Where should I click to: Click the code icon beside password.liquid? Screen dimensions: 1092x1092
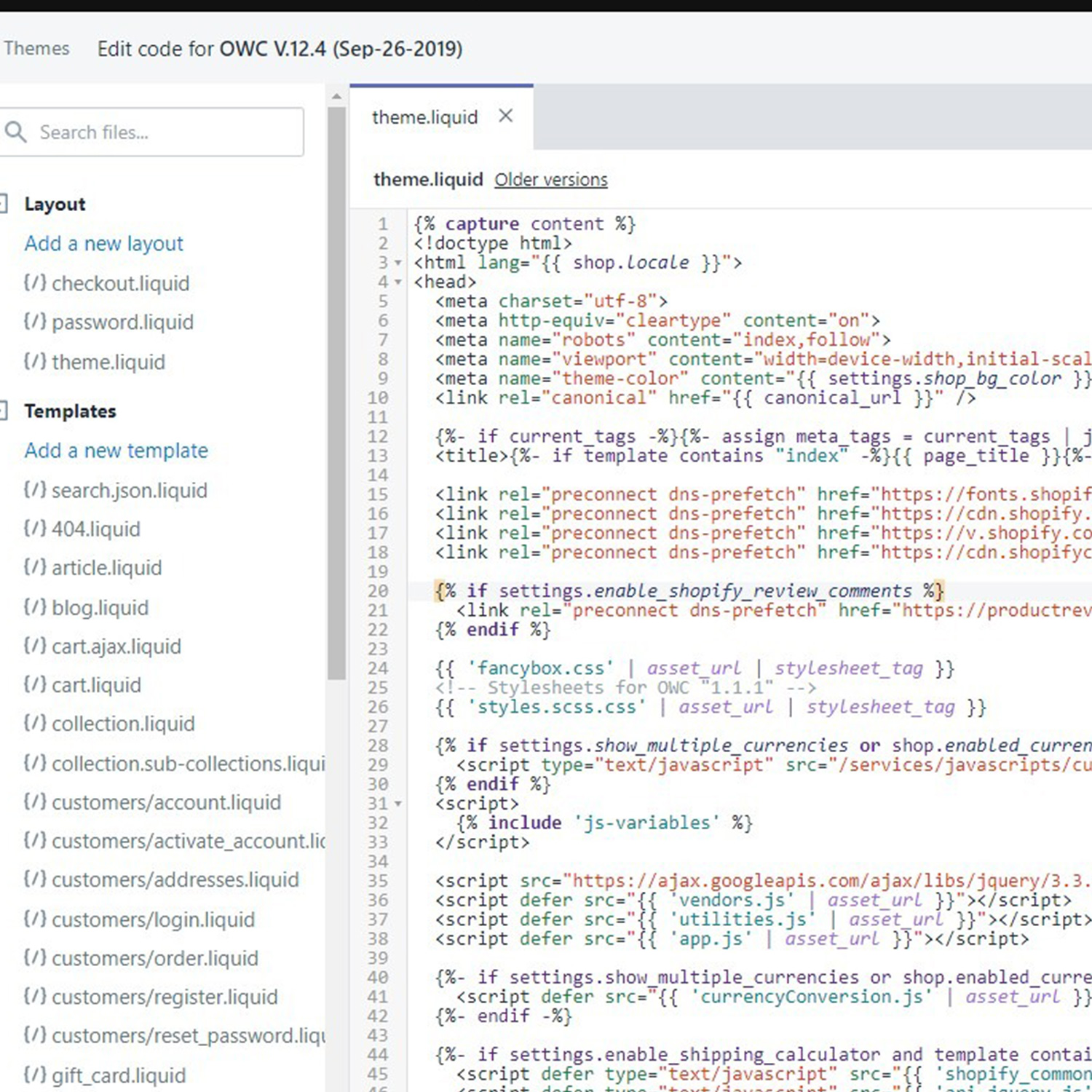click(35, 321)
